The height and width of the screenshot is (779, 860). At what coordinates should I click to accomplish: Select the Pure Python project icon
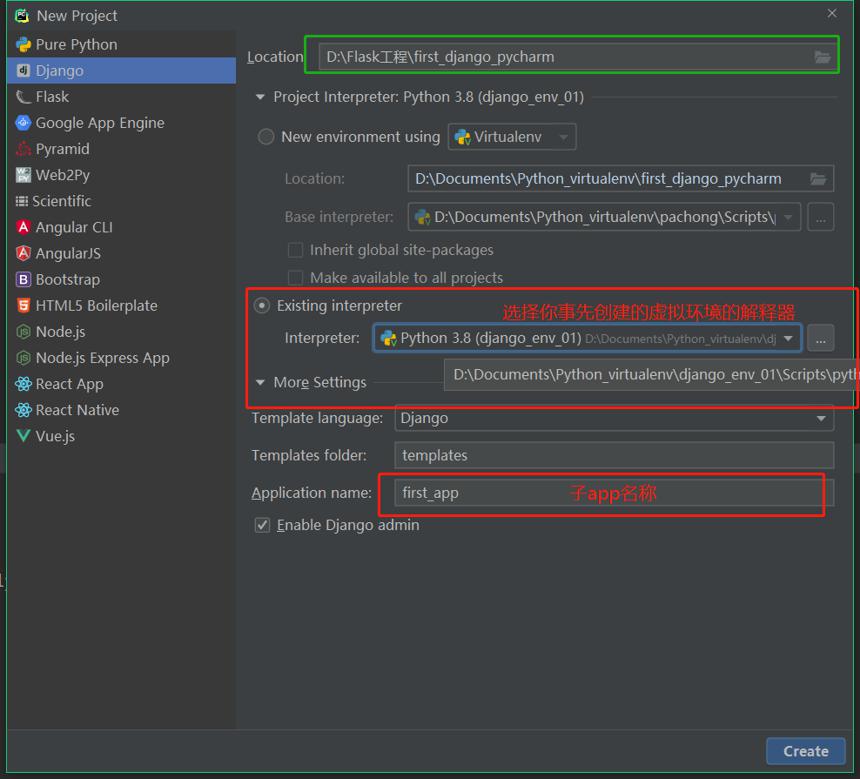(24, 44)
